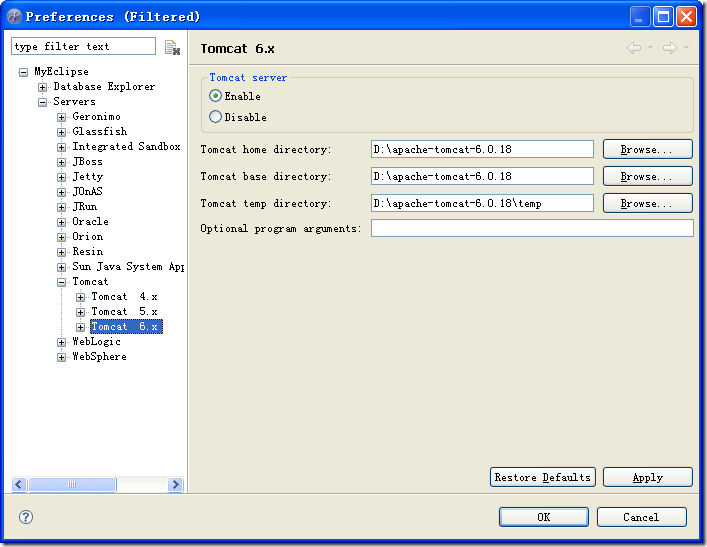Open forward history dropdown arrow
Screen dimensions: 707x547
coord(686,47)
